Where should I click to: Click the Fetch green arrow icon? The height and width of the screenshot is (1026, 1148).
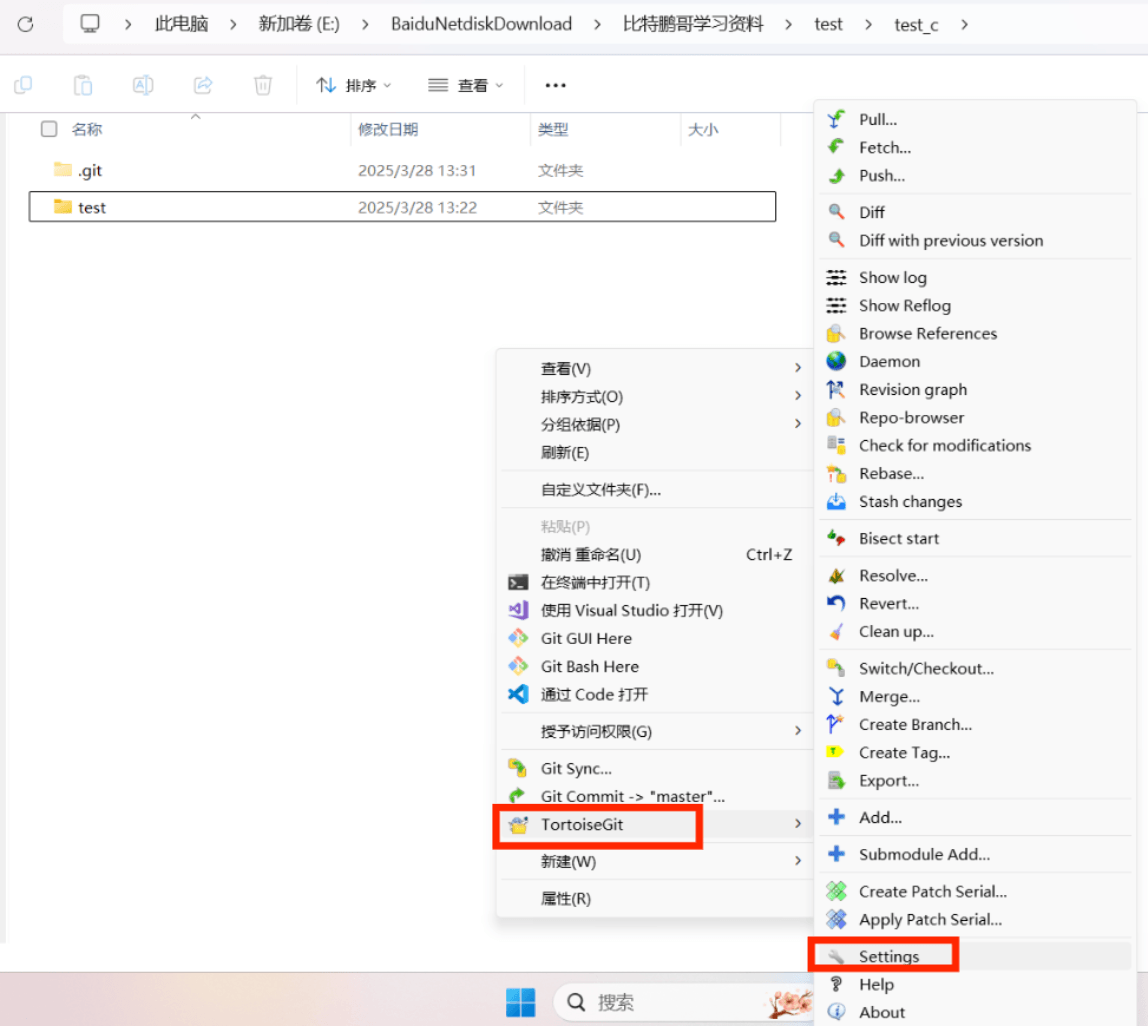coord(836,147)
